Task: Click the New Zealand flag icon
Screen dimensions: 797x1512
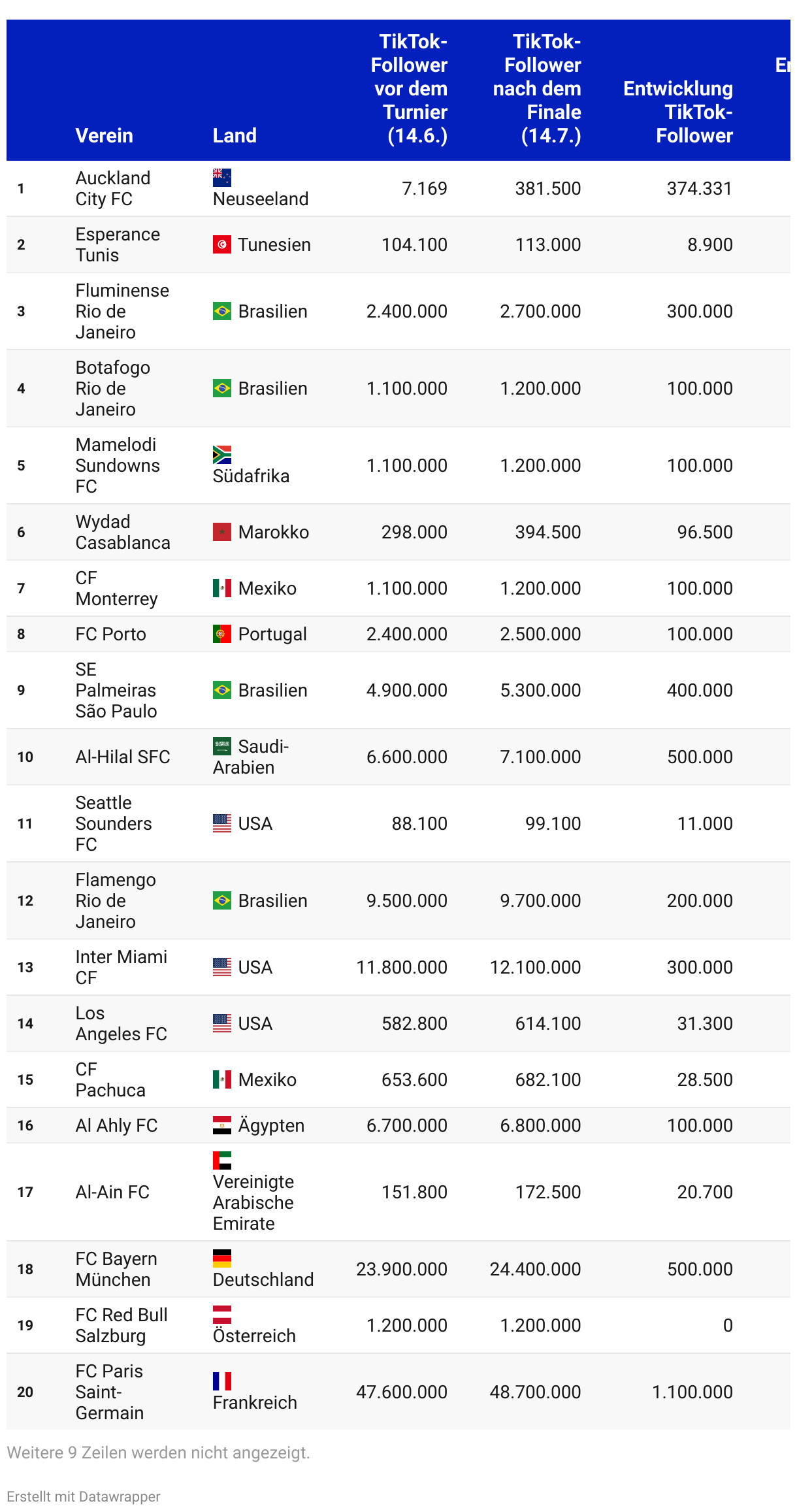Action: (x=222, y=178)
